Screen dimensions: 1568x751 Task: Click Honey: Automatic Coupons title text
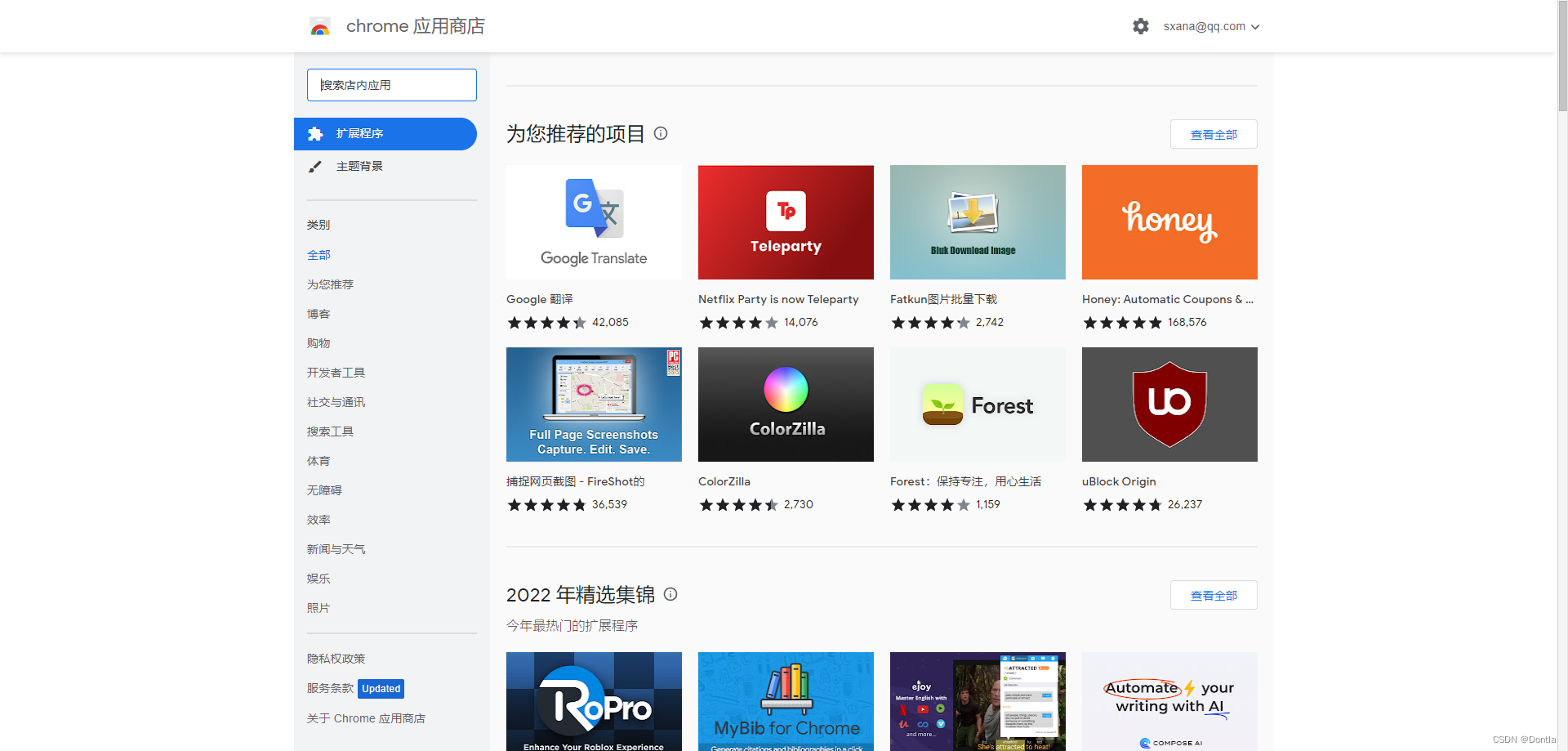[1168, 299]
